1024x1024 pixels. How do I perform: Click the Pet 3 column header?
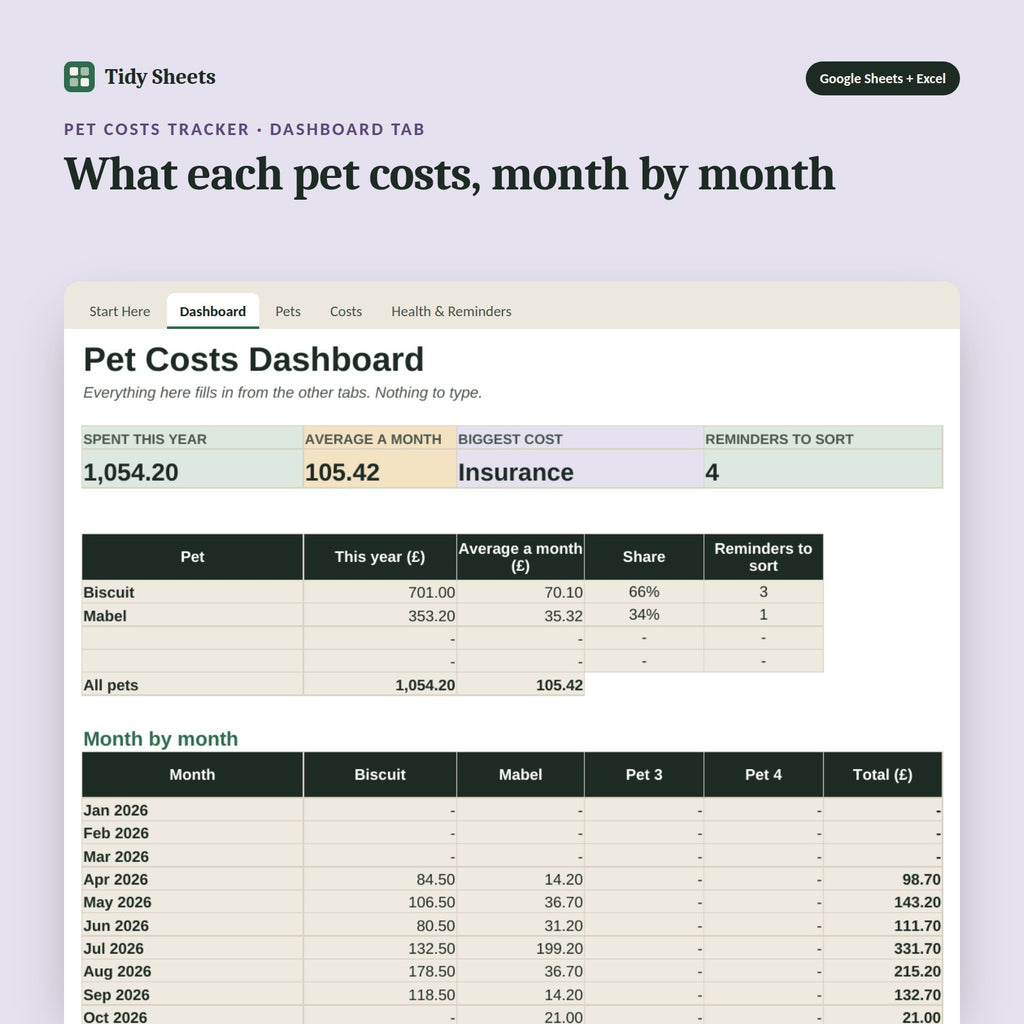click(644, 775)
